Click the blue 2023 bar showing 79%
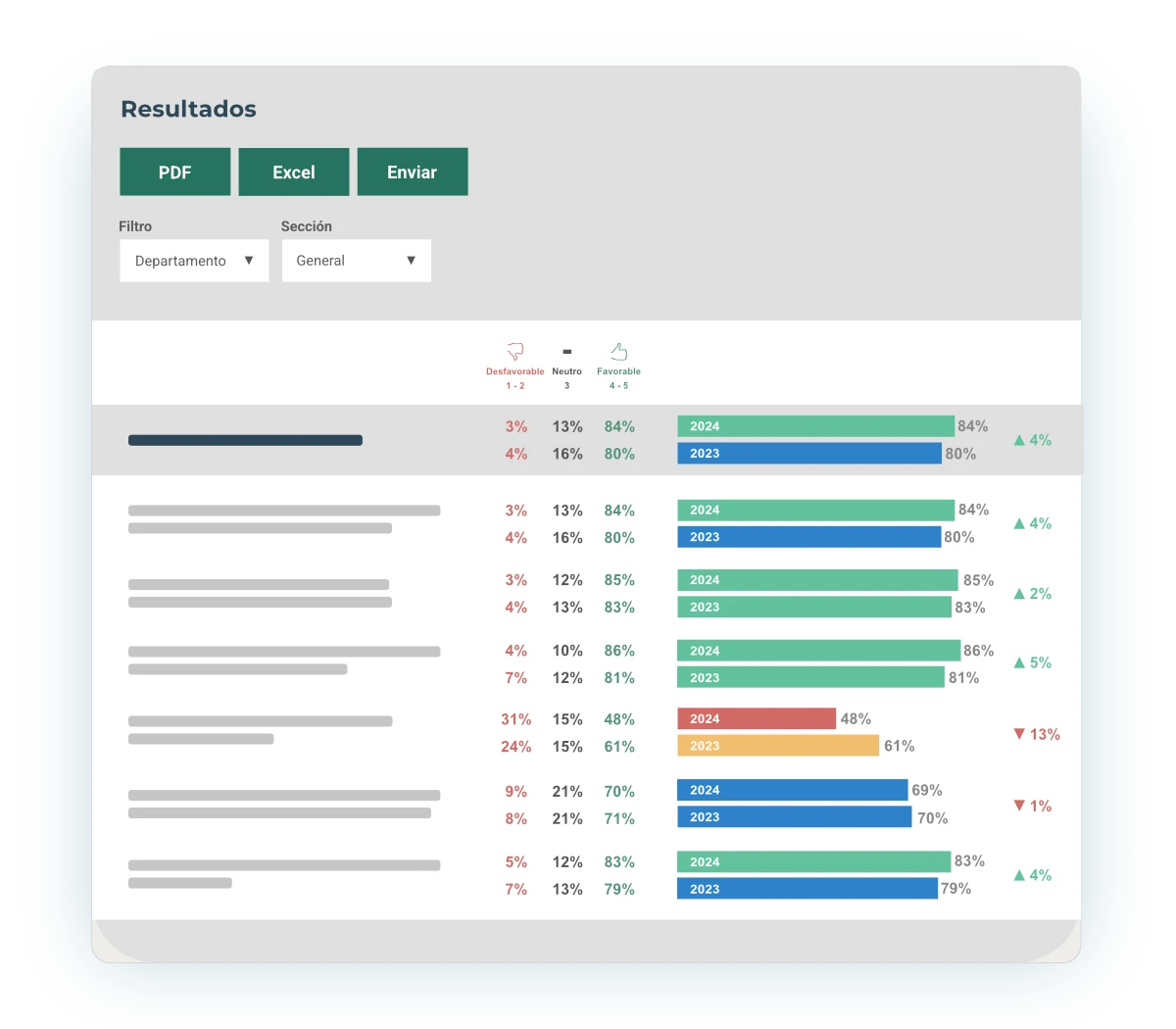The height and width of the screenshot is (1029, 1176). point(807,889)
